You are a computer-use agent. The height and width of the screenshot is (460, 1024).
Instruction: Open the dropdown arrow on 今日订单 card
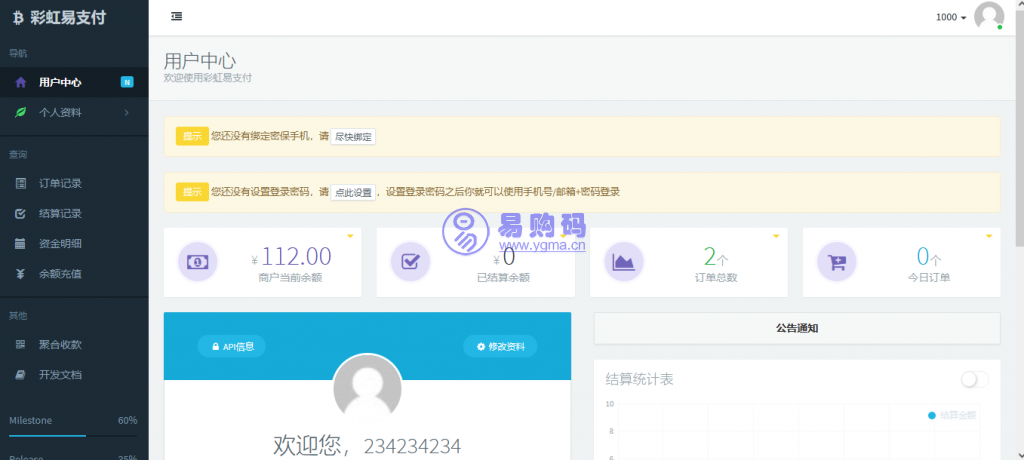pyautogui.click(x=989, y=236)
